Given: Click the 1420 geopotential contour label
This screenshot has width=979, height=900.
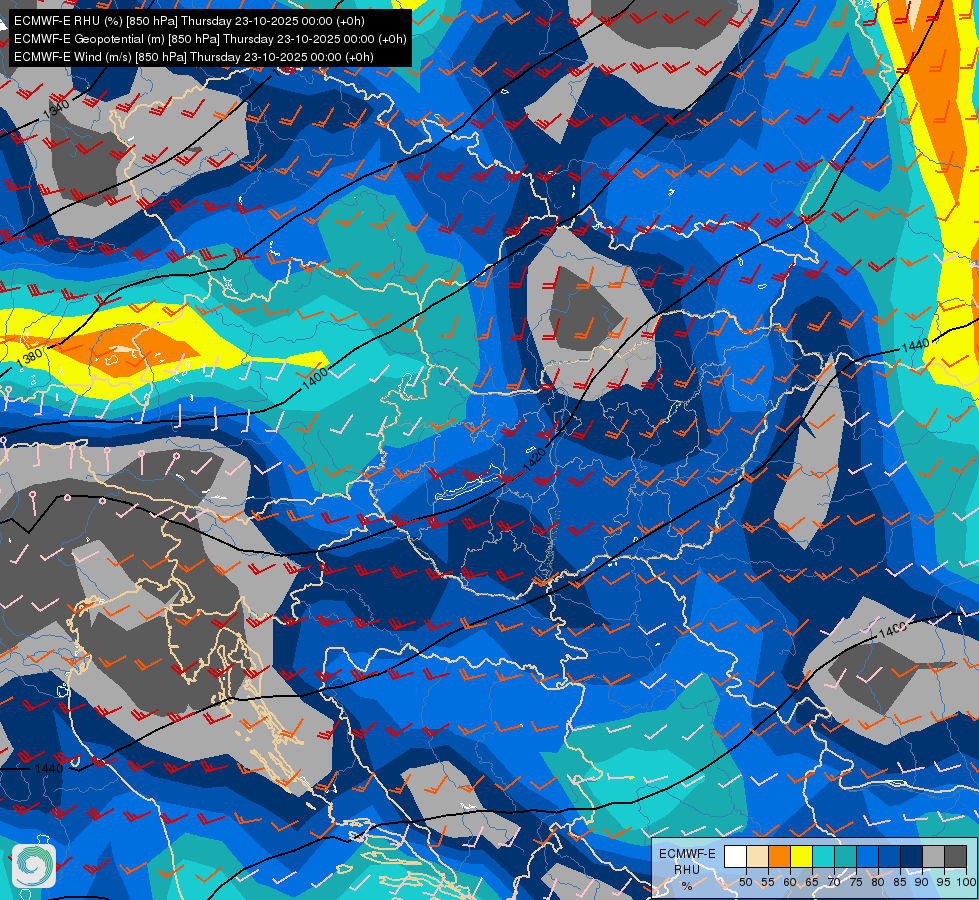Looking at the screenshot, I should click(x=534, y=459).
